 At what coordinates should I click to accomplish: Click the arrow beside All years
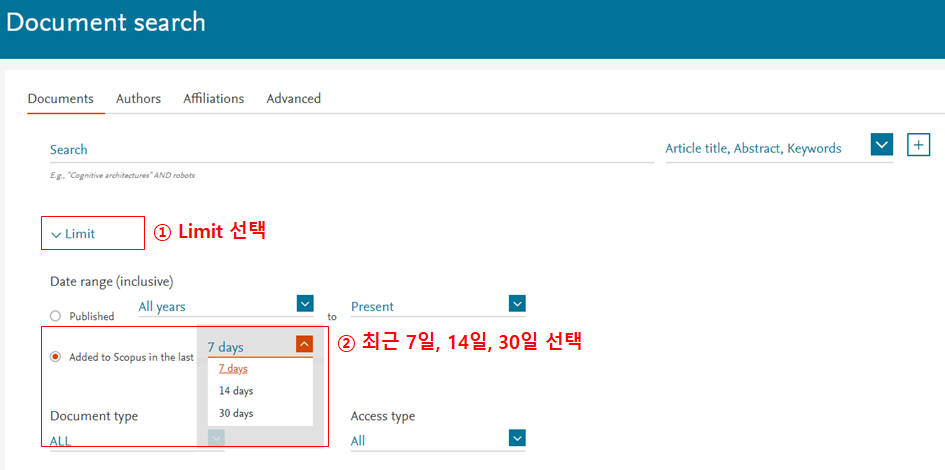pos(305,303)
